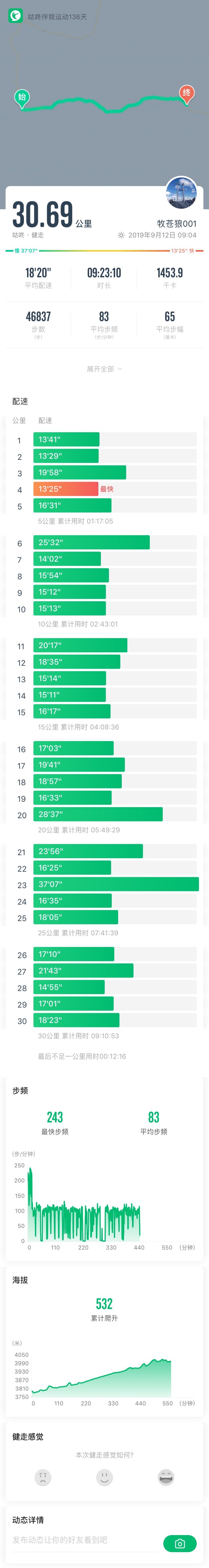Tap the kilometer 23 pace bar 37'07"
209x1568 pixels.
click(x=118, y=884)
